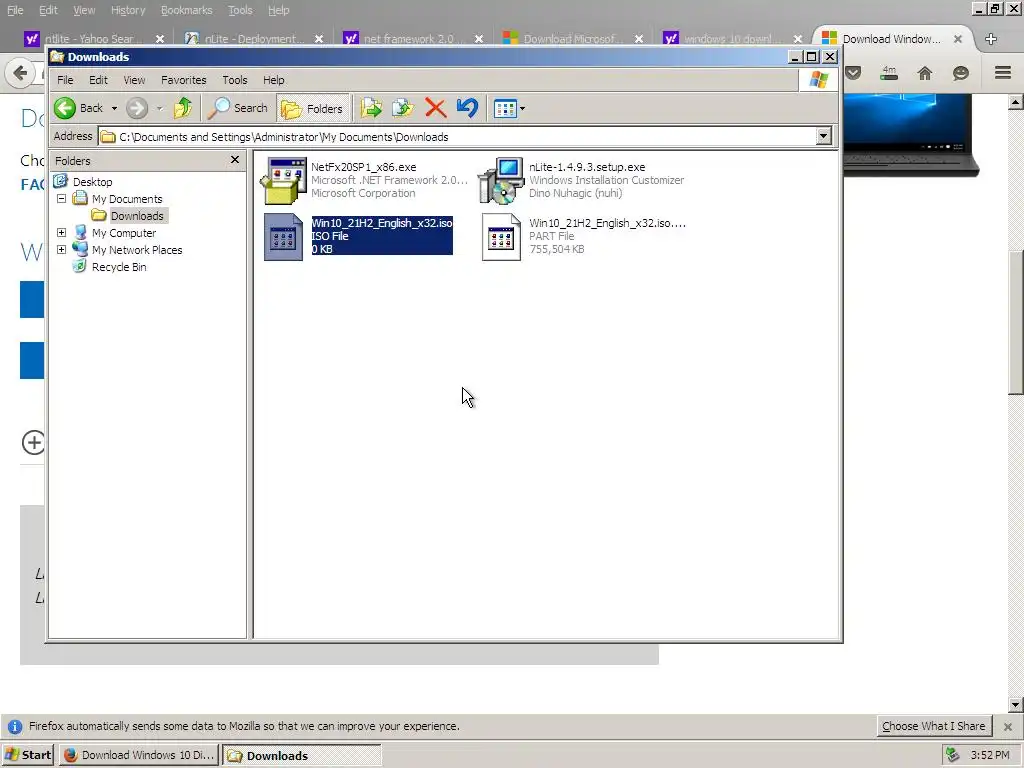Close the Folders side pane
The width and height of the screenshot is (1024, 768).
pyautogui.click(x=235, y=159)
